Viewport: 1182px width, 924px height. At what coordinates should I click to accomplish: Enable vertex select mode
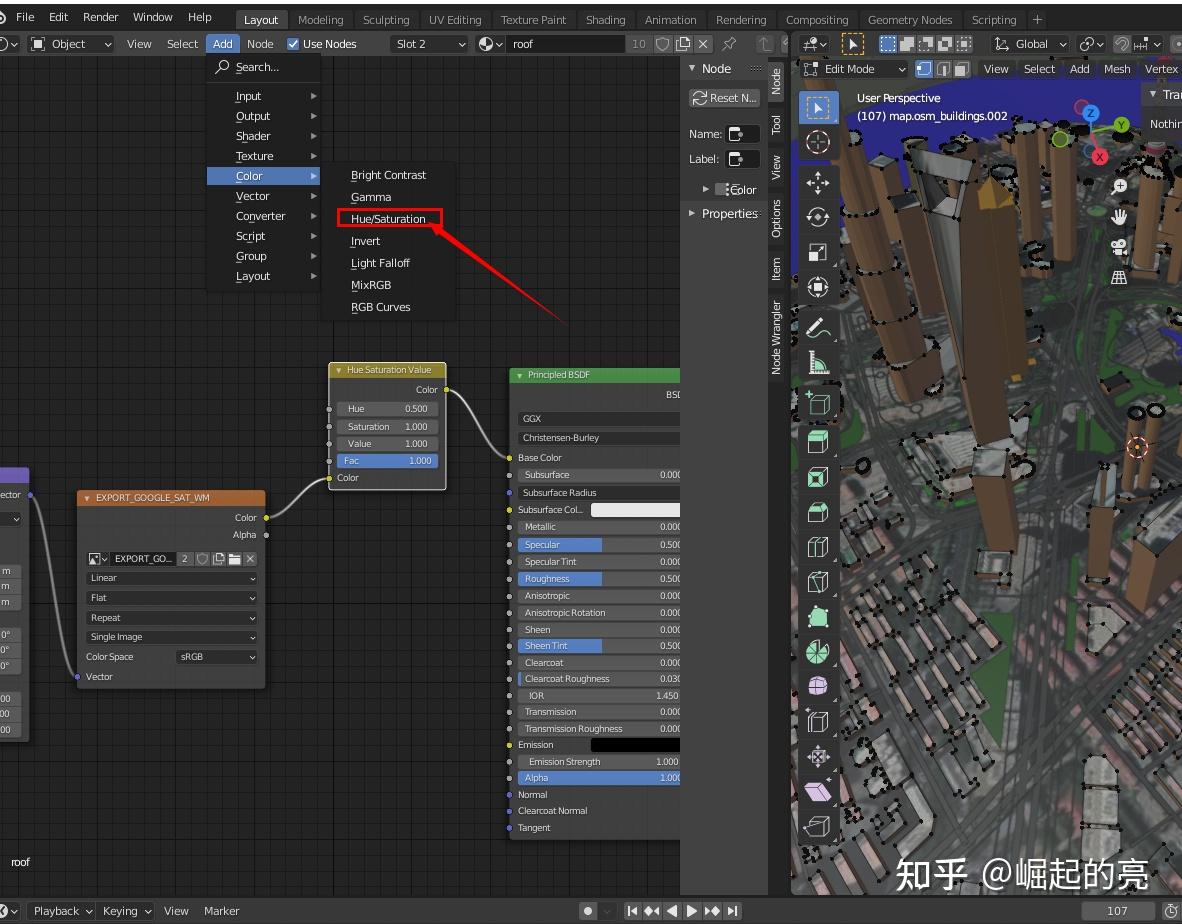[923, 69]
